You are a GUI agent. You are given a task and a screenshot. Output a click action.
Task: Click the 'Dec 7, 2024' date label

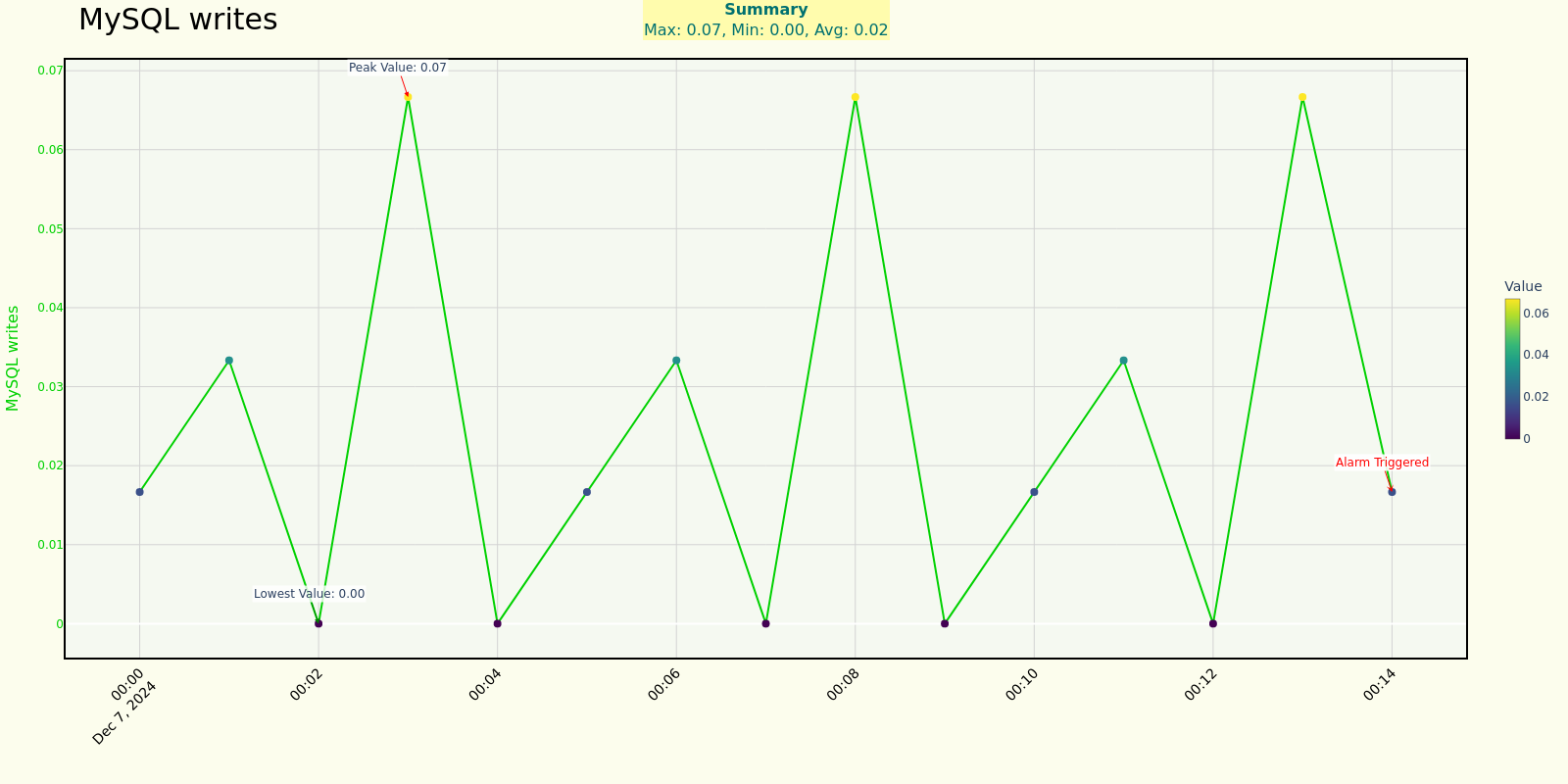[124, 713]
